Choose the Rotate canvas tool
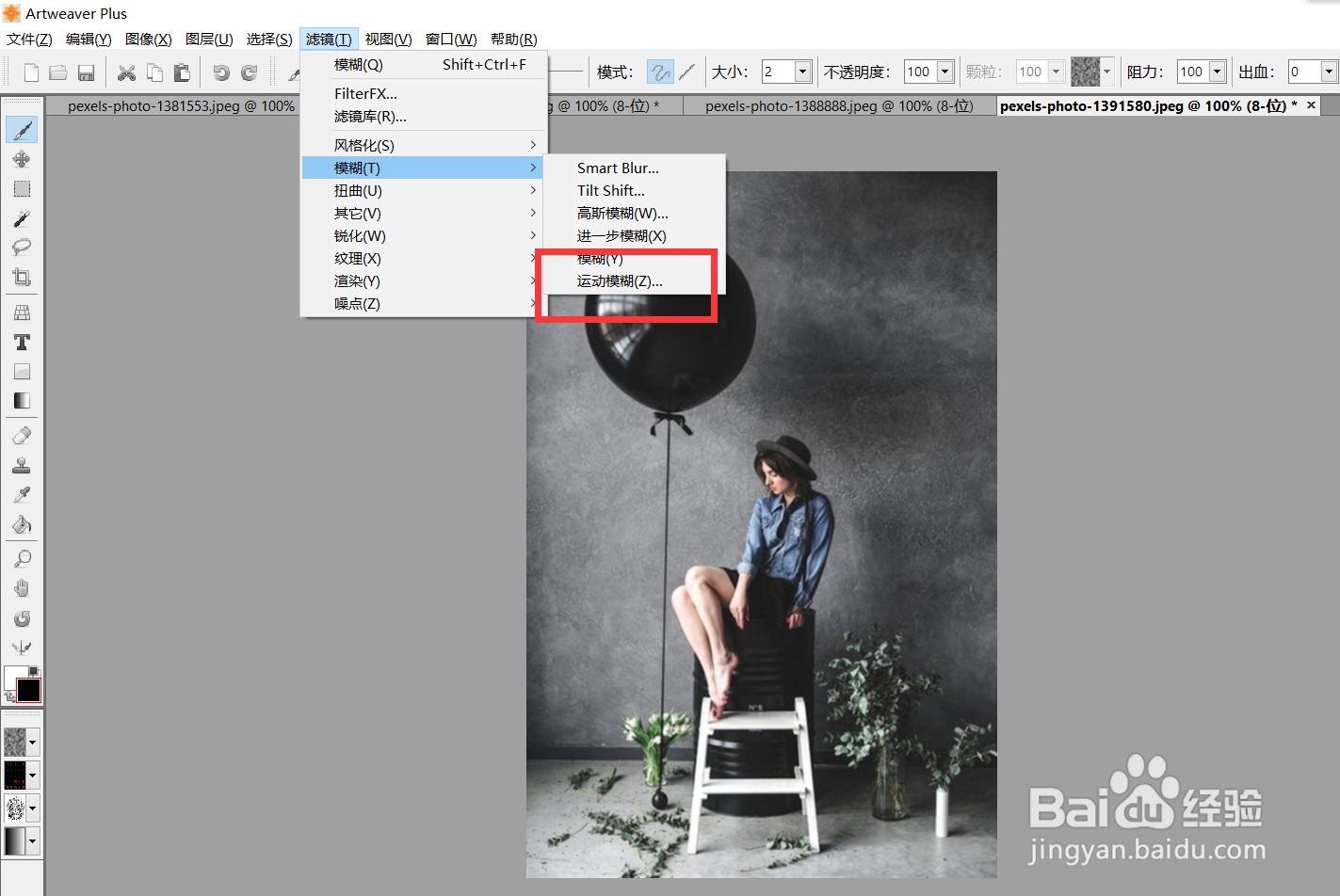 (22, 618)
